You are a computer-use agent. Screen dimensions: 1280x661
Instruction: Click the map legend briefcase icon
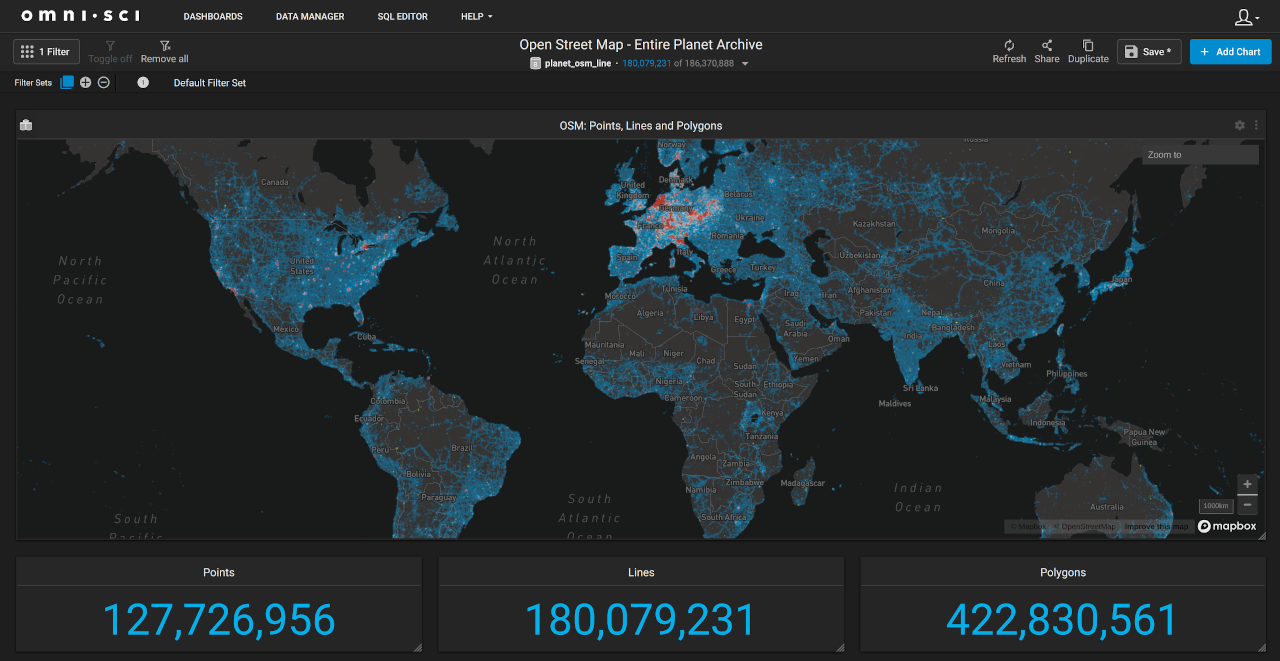point(26,126)
